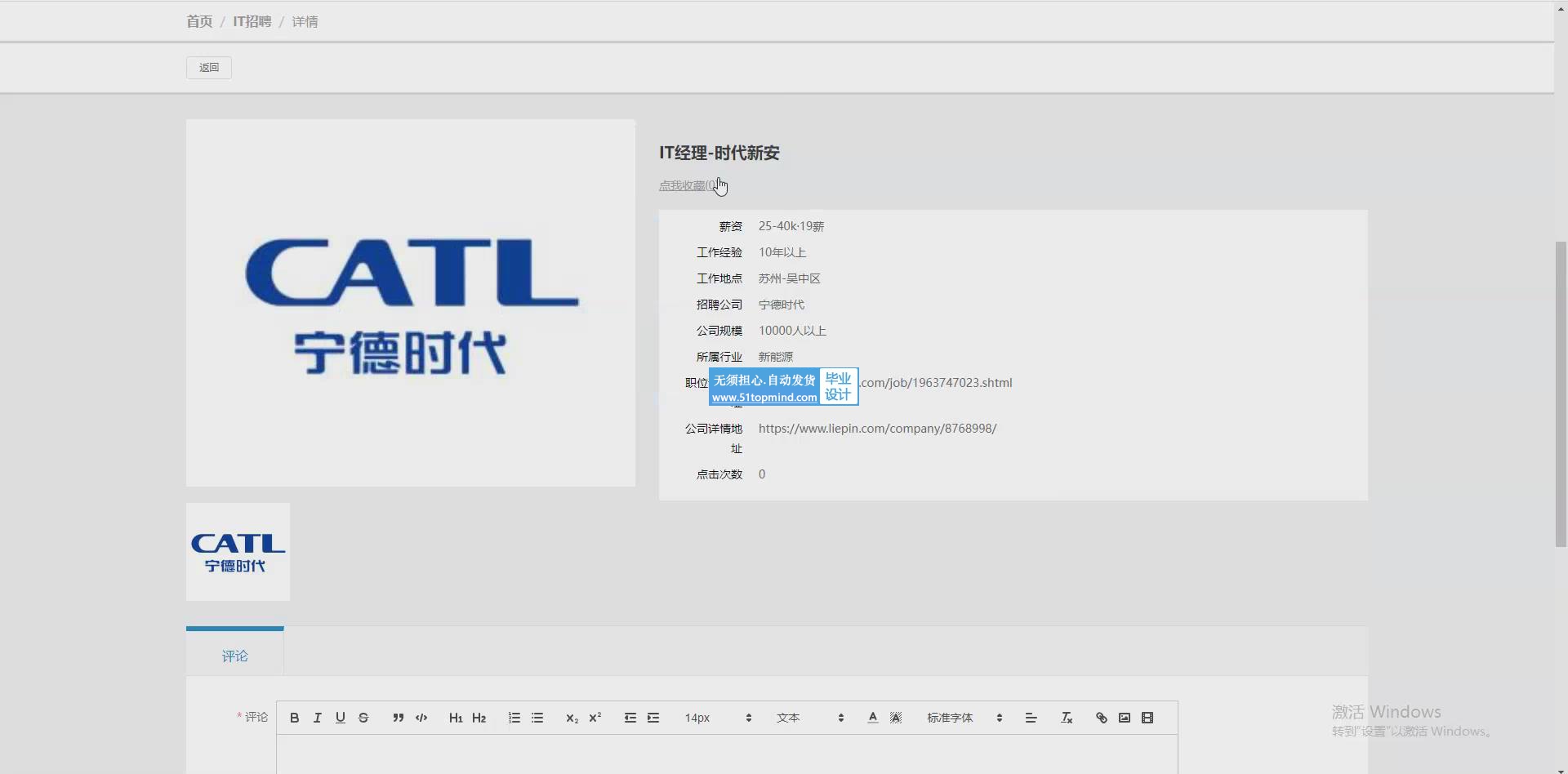Click the industry value 新能源
Viewport: 1568px width, 774px height.
[x=776, y=357]
